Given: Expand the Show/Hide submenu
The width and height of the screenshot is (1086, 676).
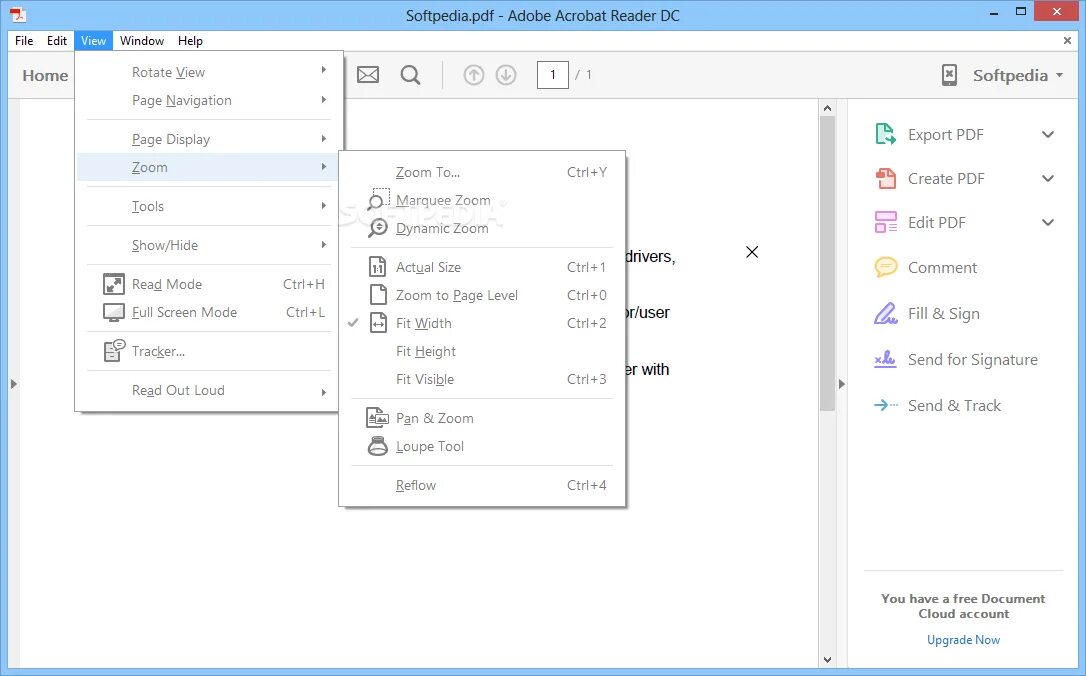Looking at the screenshot, I should pos(206,245).
